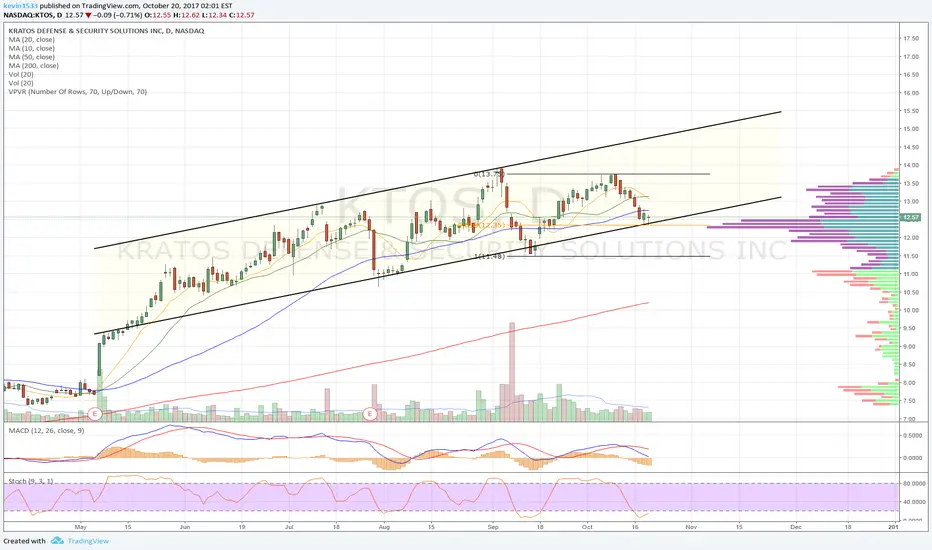
Task: Click the 'Sep' date axis label
Action: [x=493, y=527]
